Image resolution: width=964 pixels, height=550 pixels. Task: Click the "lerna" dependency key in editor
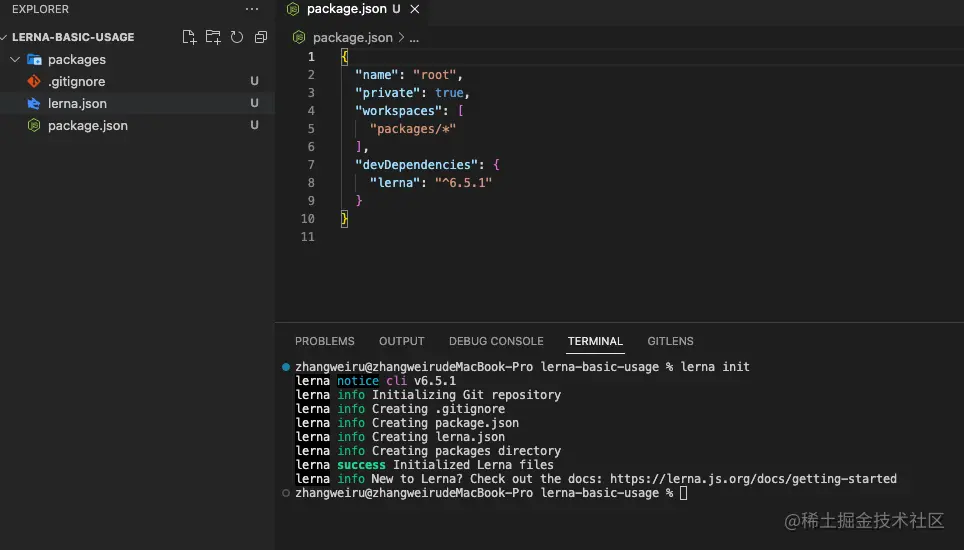click(x=395, y=183)
